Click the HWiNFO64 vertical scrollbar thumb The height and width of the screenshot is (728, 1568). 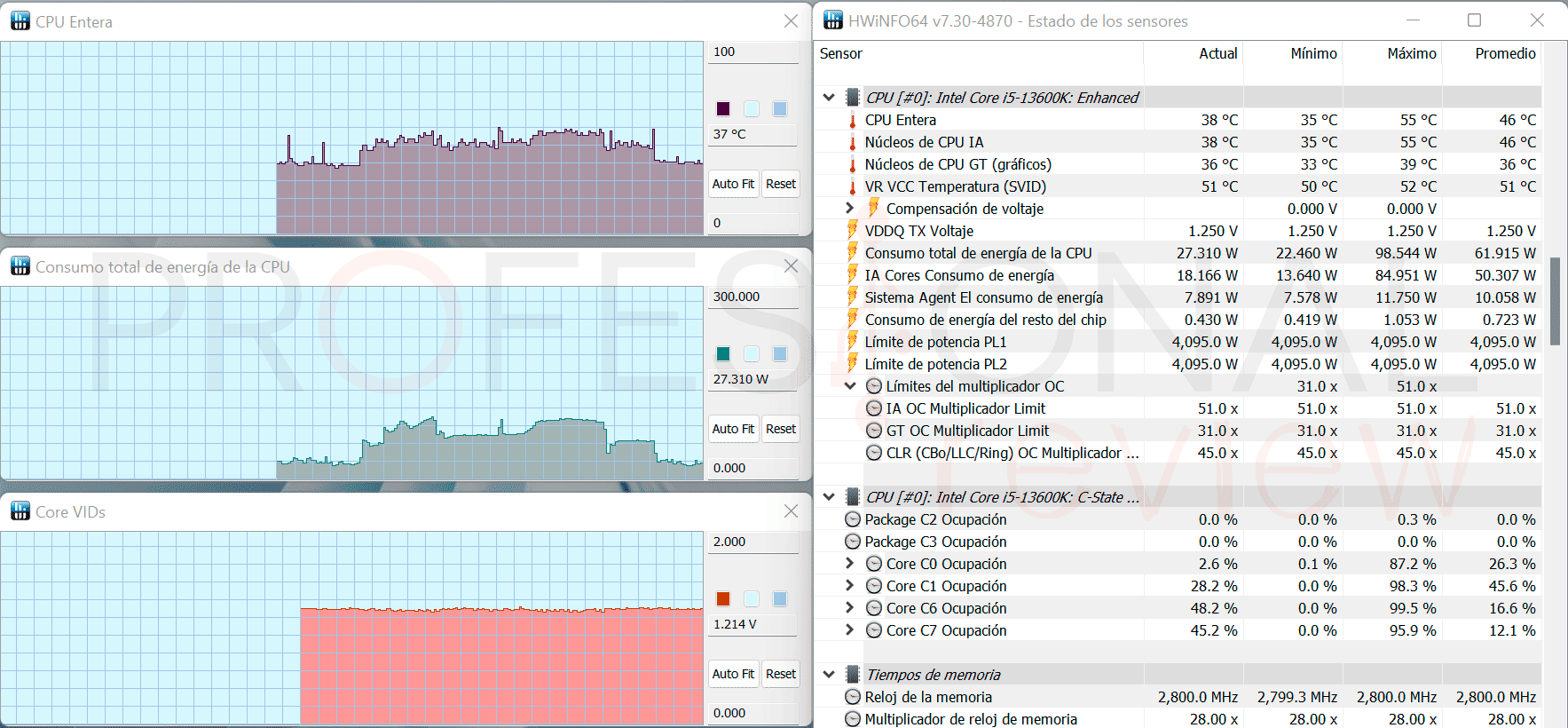[x=1555, y=302]
